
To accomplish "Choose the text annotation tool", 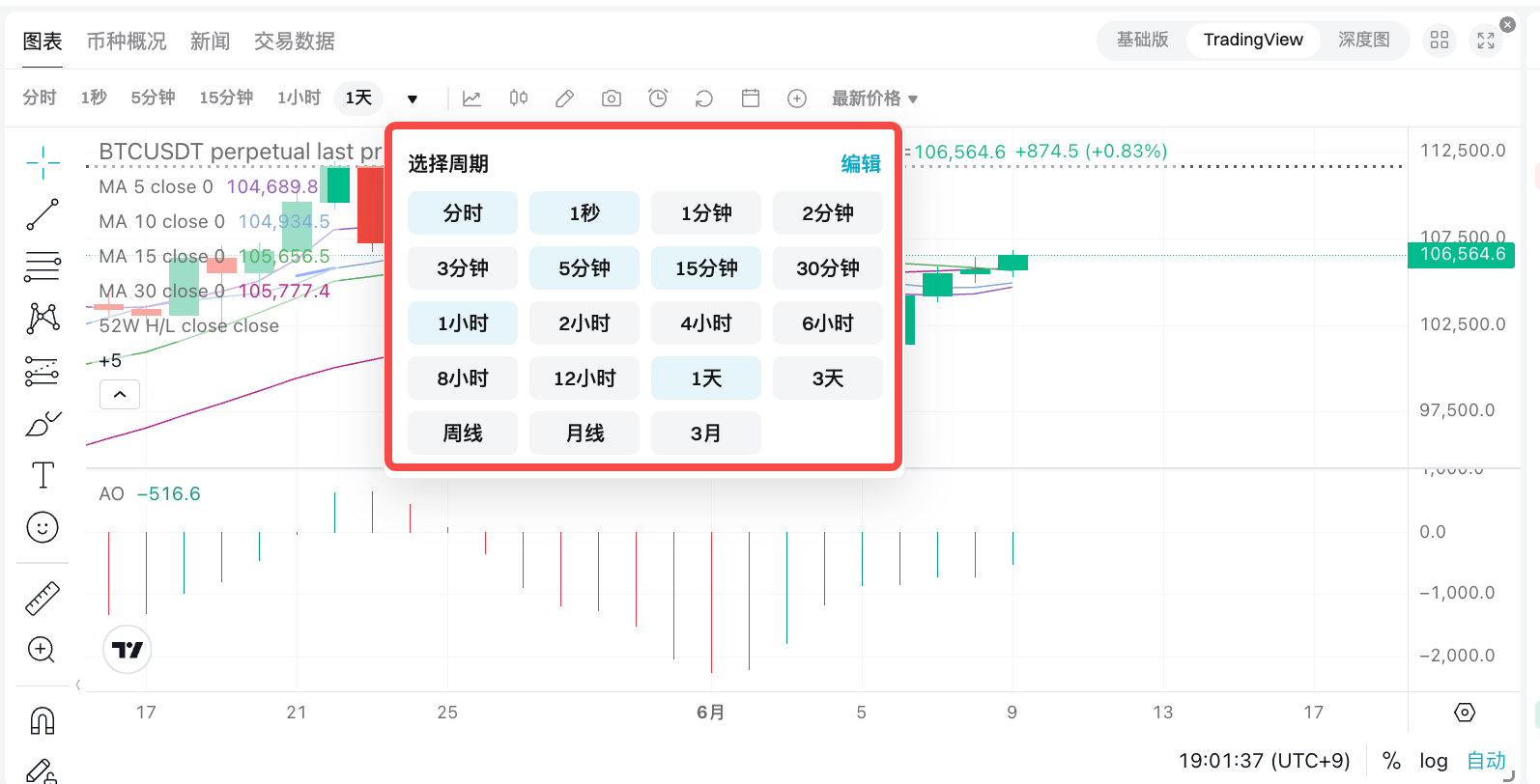I will (x=43, y=475).
